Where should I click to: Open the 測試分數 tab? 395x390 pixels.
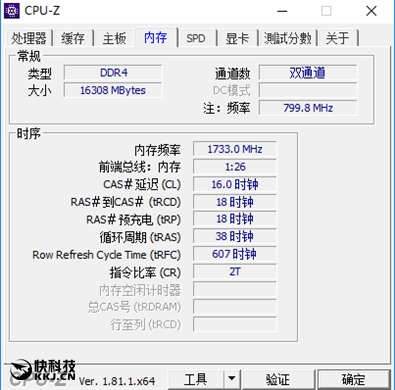click(x=288, y=38)
